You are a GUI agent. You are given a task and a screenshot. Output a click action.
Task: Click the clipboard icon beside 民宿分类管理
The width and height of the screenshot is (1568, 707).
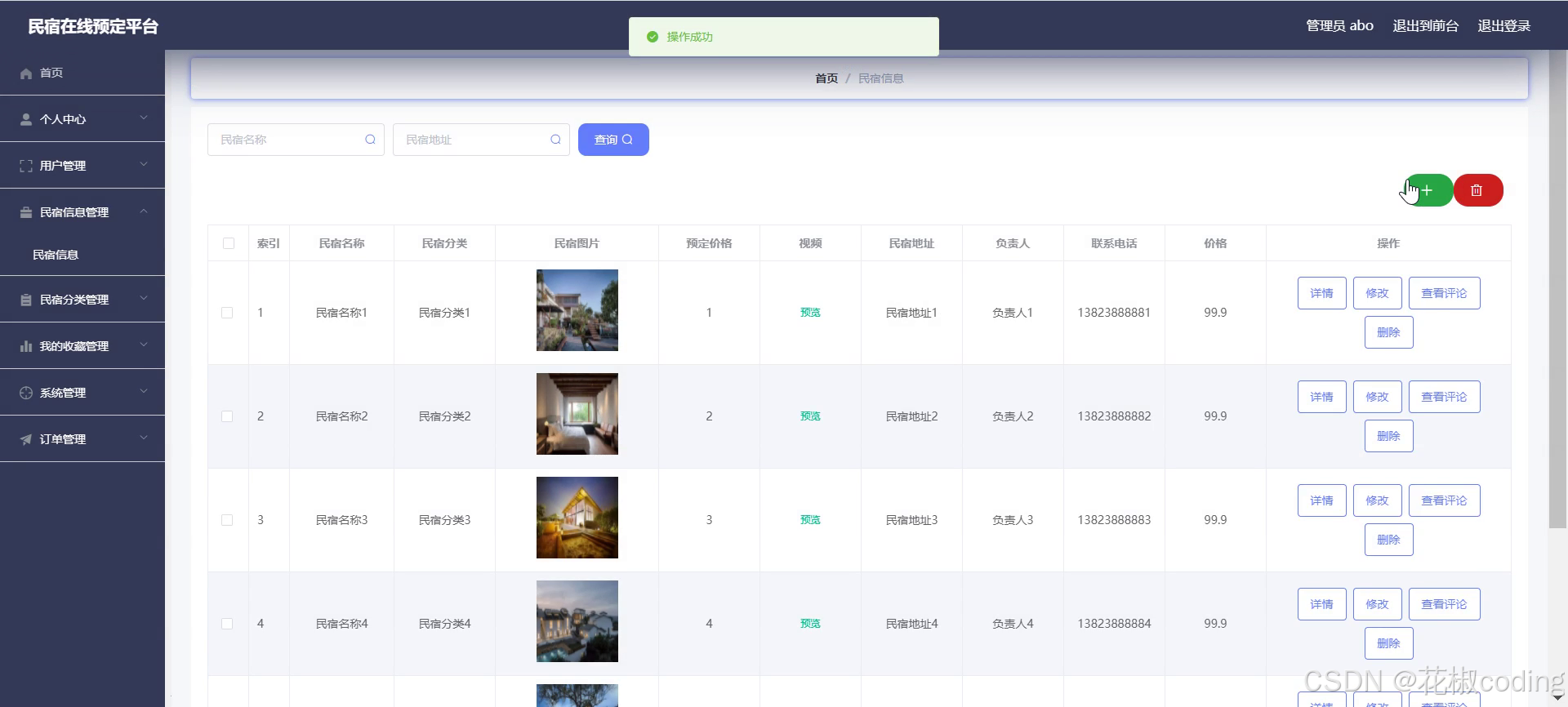(x=26, y=300)
